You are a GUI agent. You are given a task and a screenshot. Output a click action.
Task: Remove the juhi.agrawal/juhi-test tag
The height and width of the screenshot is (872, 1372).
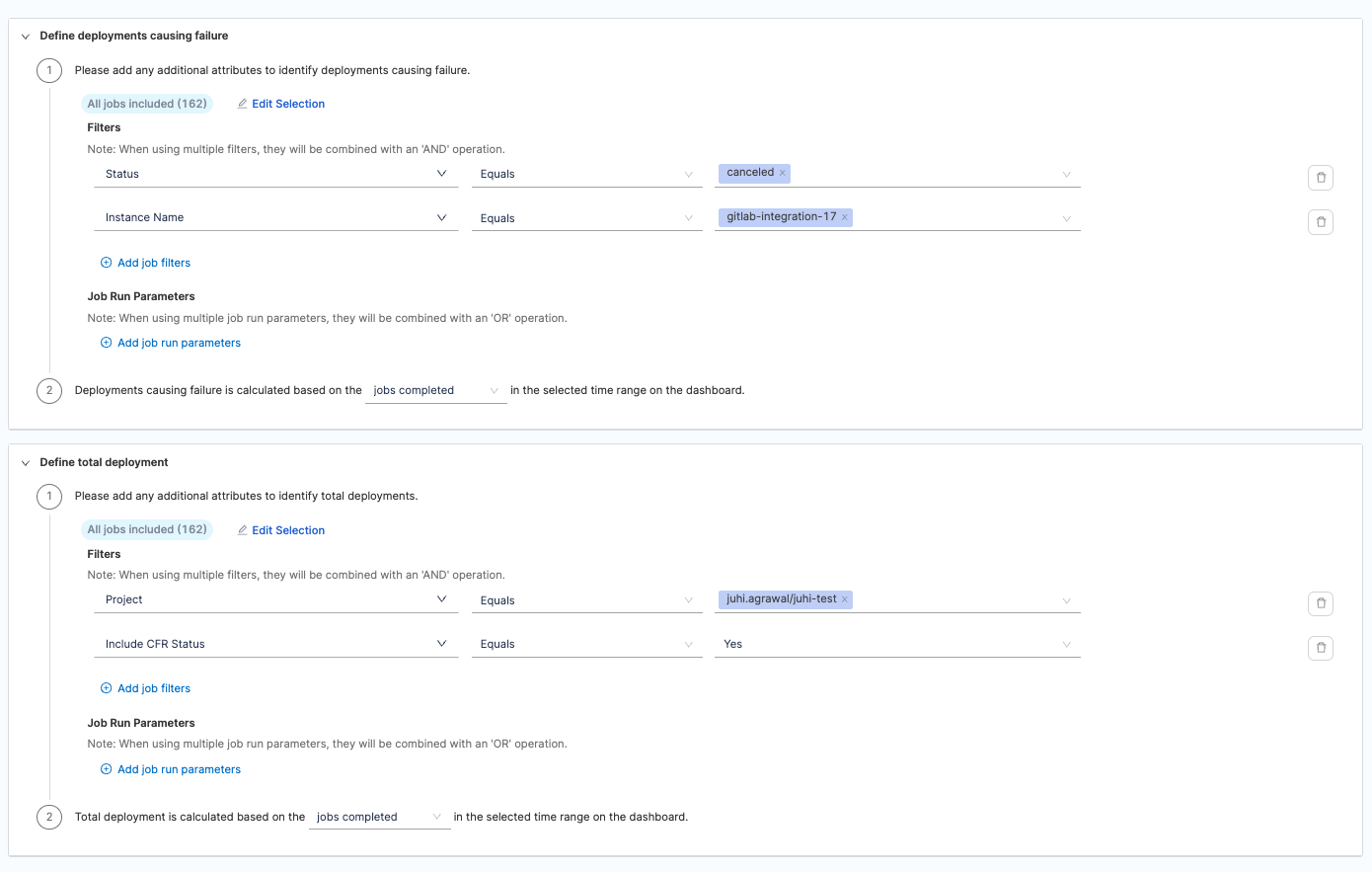845,599
